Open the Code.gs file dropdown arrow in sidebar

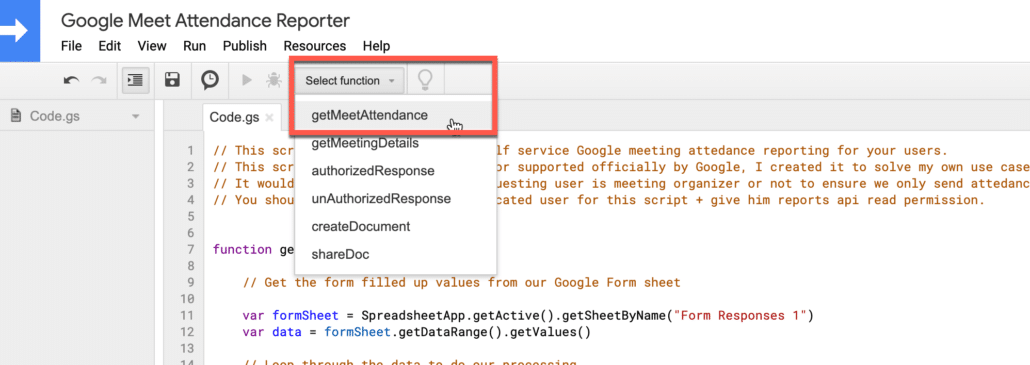click(136, 117)
